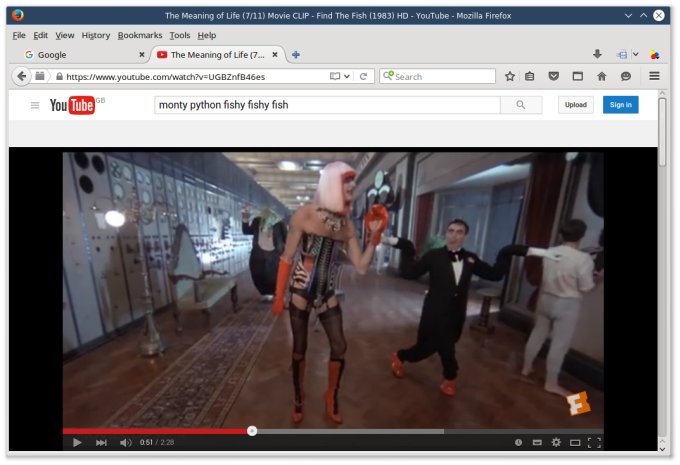The height and width of the screenshot is (465, 680).
Task: Click the scrollbar down arrow
Action: [662, 449]
